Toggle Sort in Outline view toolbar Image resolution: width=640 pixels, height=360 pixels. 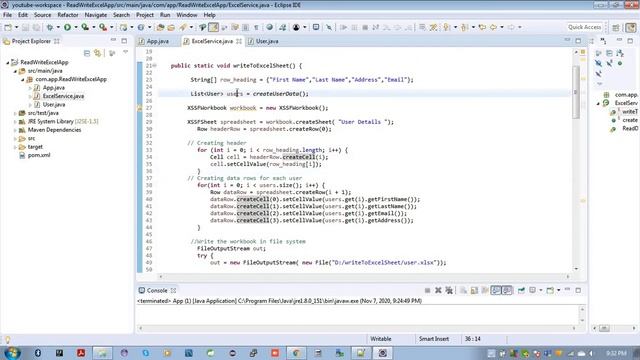click(620, 53)
